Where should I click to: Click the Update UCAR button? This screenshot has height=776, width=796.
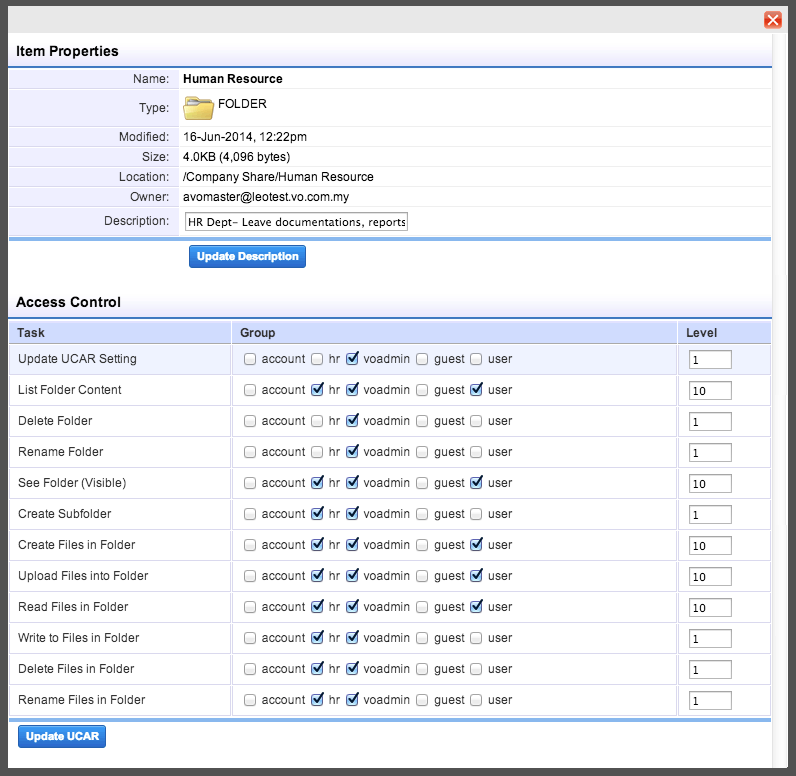coord(61,737)
